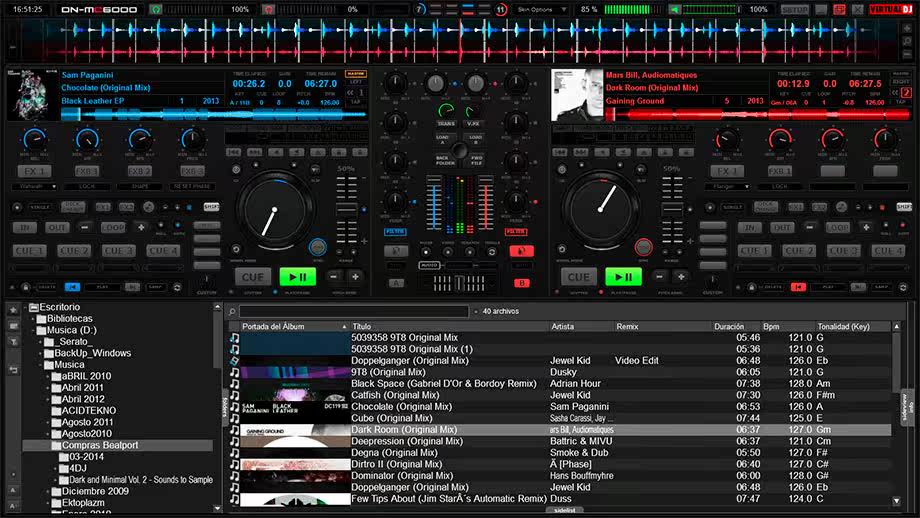Click the music note icon beside Chocolate
The image size is (920, 518).
[234, 407]
